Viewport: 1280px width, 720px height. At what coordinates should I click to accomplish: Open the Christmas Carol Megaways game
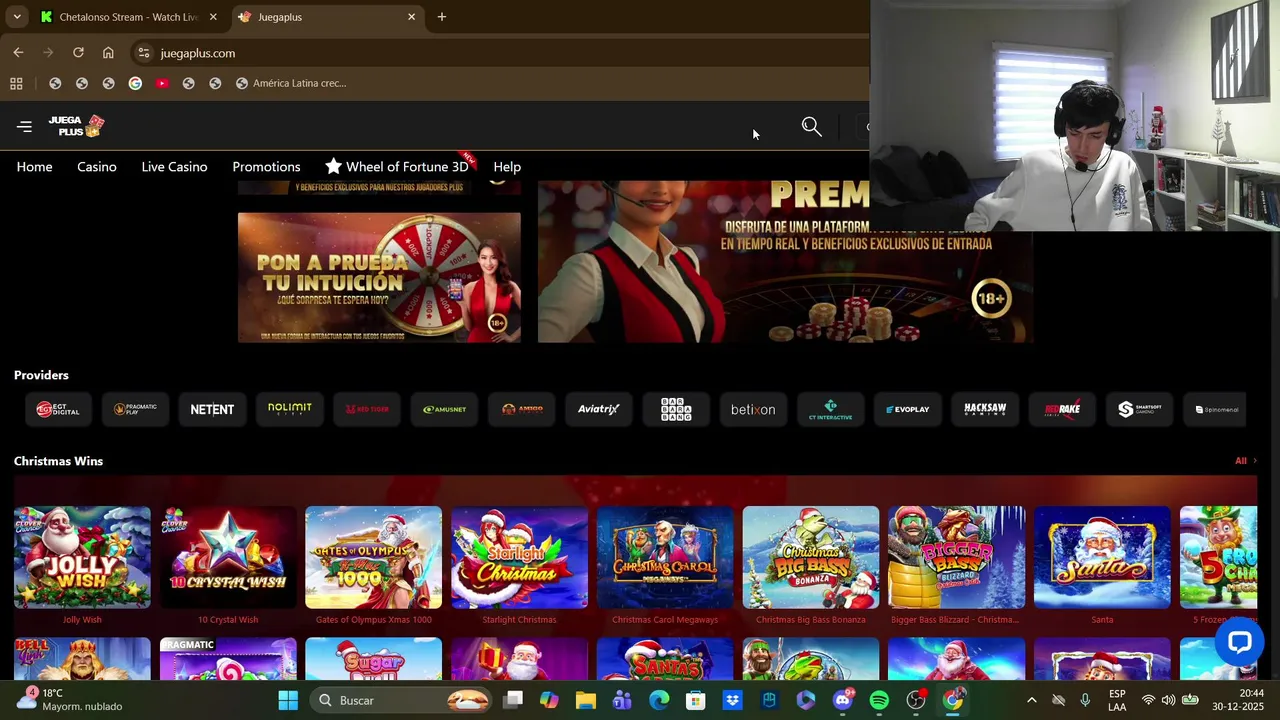pos(665,557)
